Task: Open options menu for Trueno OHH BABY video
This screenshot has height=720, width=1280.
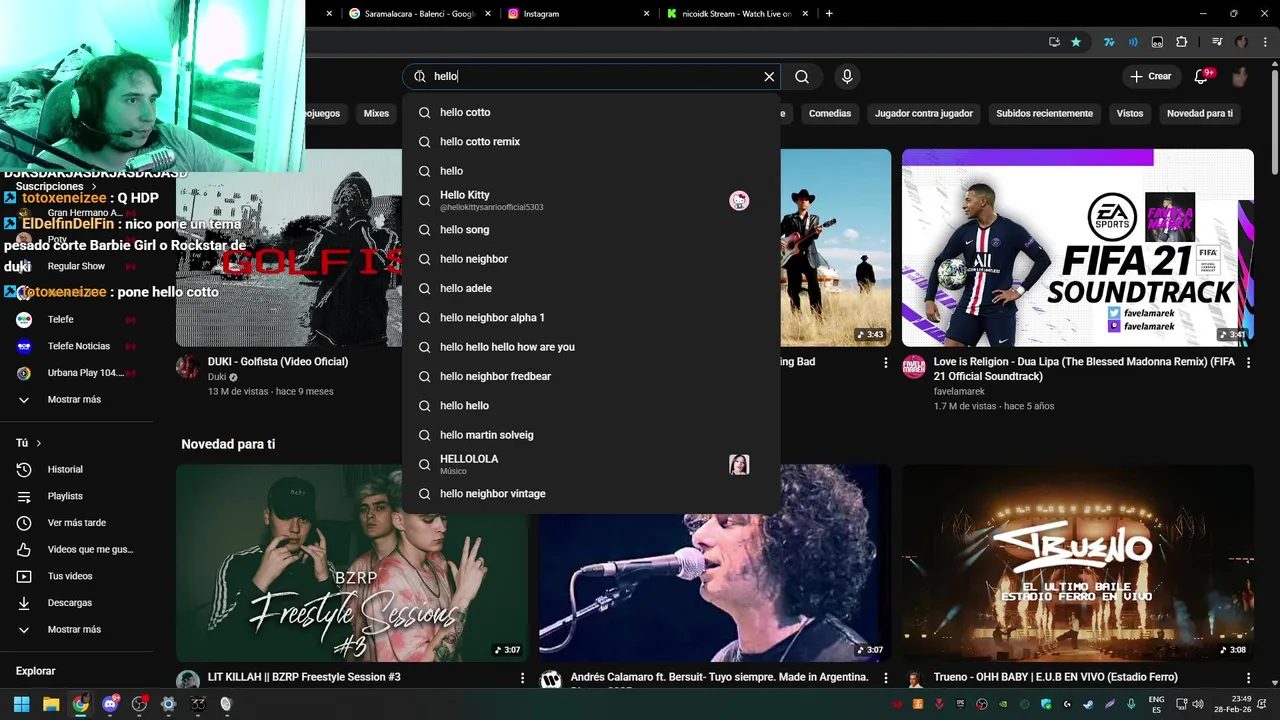Action: pos(1248,678)
